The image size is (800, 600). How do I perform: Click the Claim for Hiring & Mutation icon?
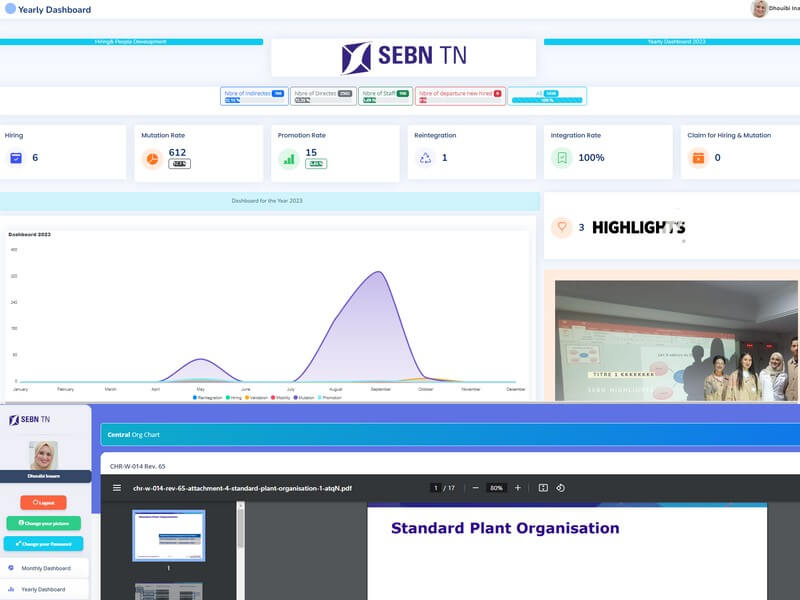pyautogui.click(x=698, y=158)
